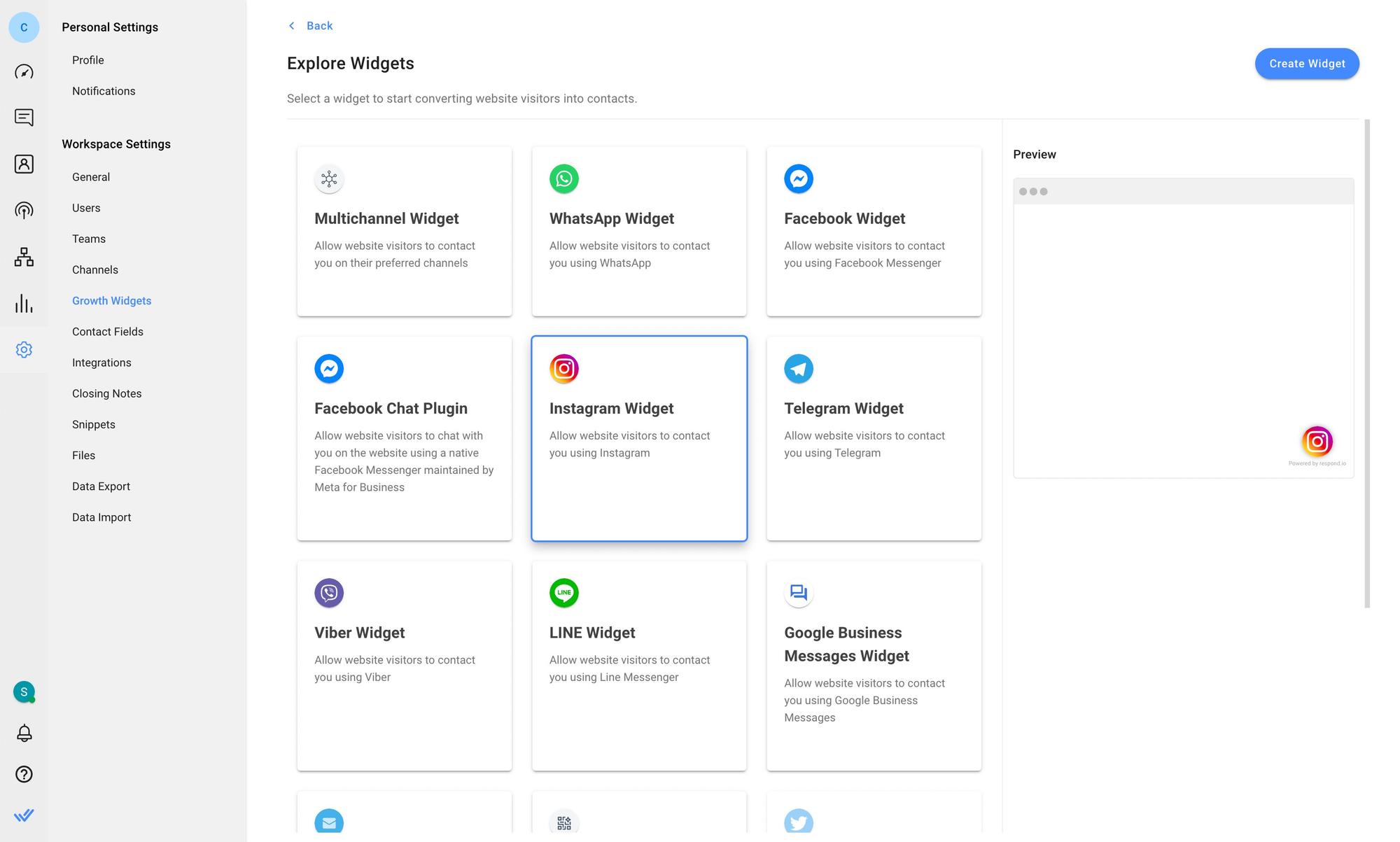The height and width of the screenshot is (842, 1400).
Task: Select the Instagram Widget title
Action: pyautogui.click(x=611, y=409)
